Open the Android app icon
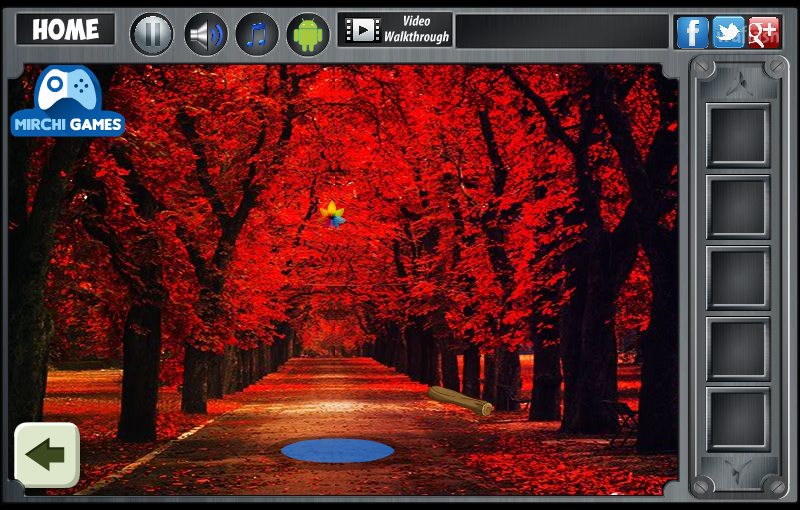800x510 pixels. pos(308,34)
